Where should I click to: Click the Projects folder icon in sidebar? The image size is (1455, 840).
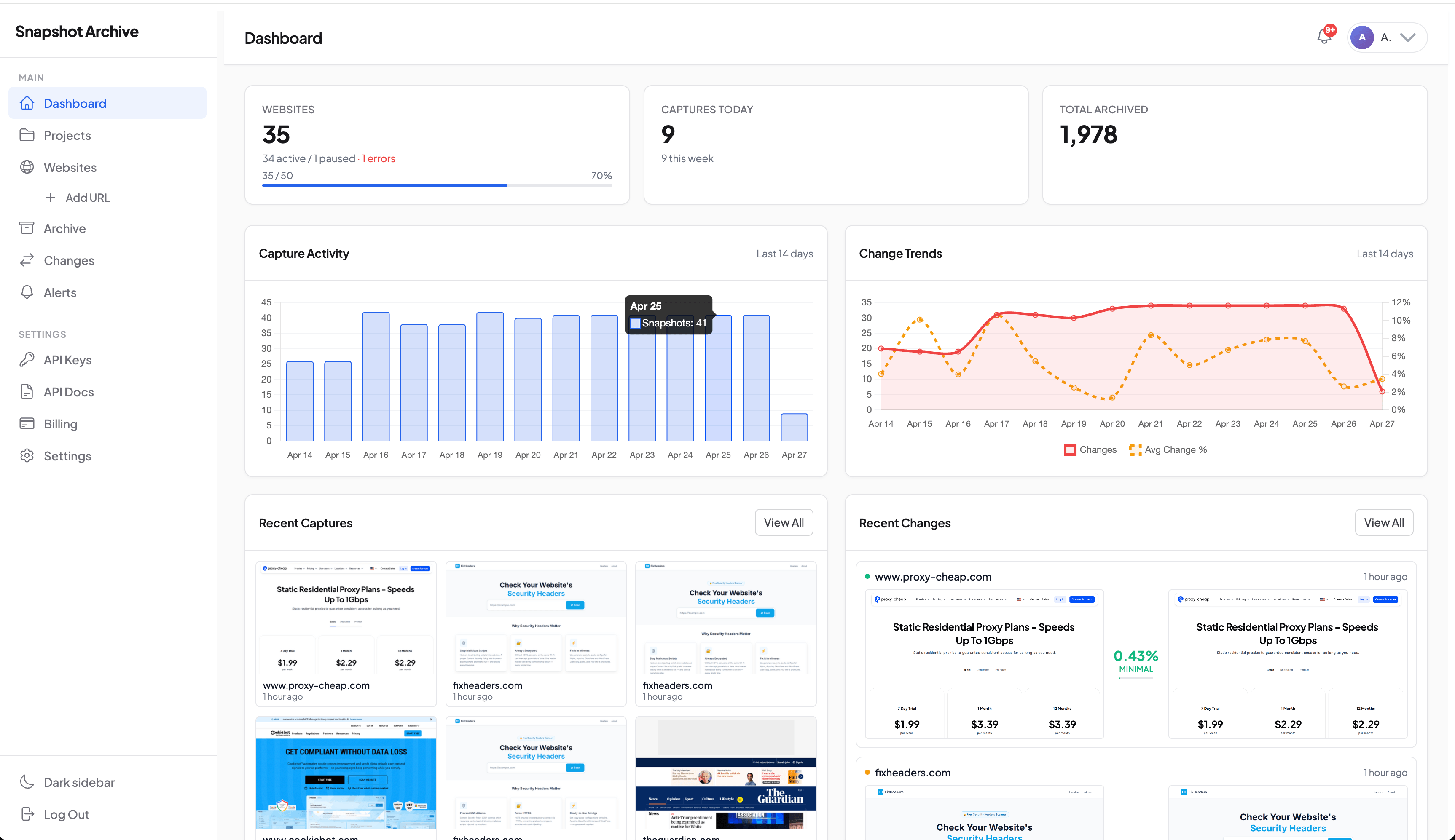(27, 135)
